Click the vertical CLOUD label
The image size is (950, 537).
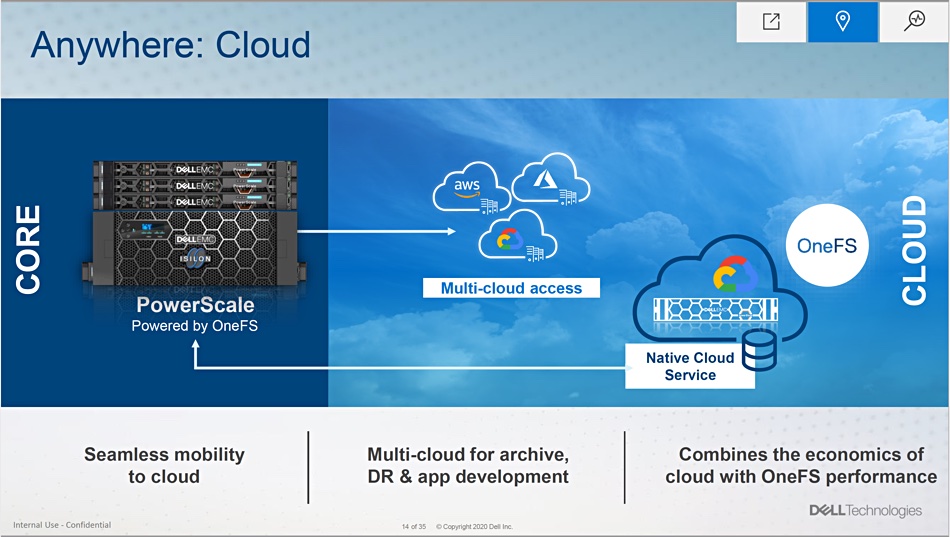914,250
